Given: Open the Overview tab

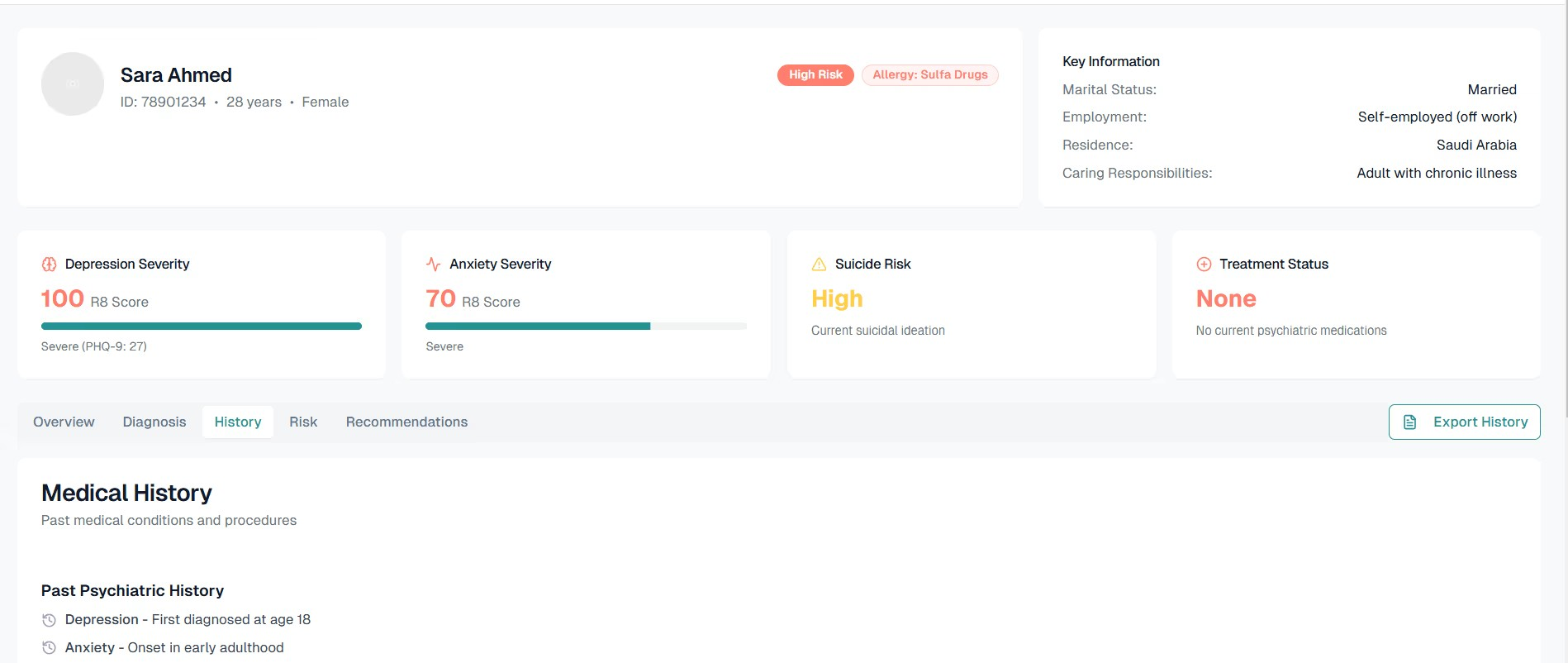Looking at the screenshot, I should click(x=64, y=422).
